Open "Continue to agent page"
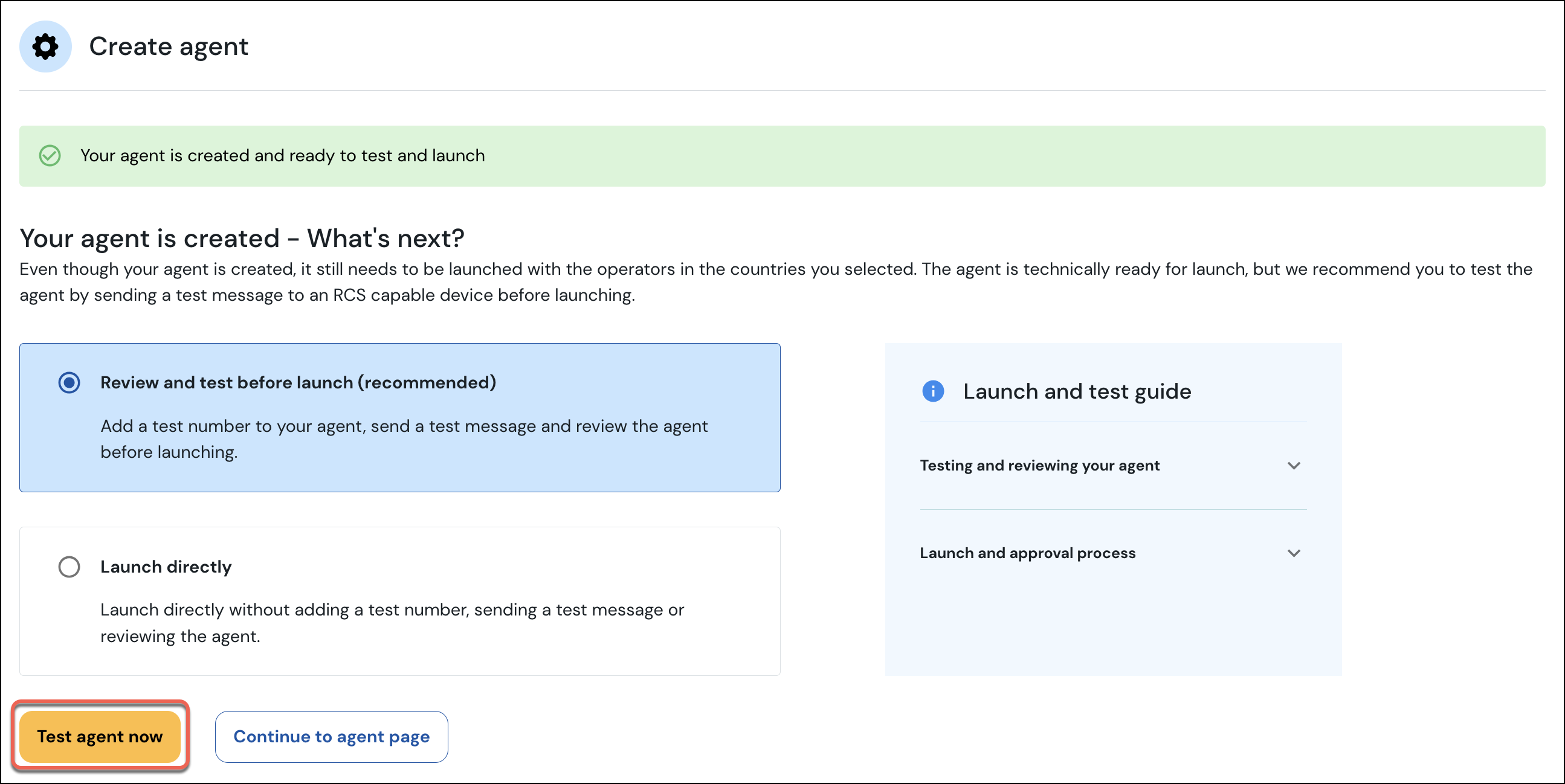The width and height of the screenshot is (1565, 784). (x=331, y=736)
